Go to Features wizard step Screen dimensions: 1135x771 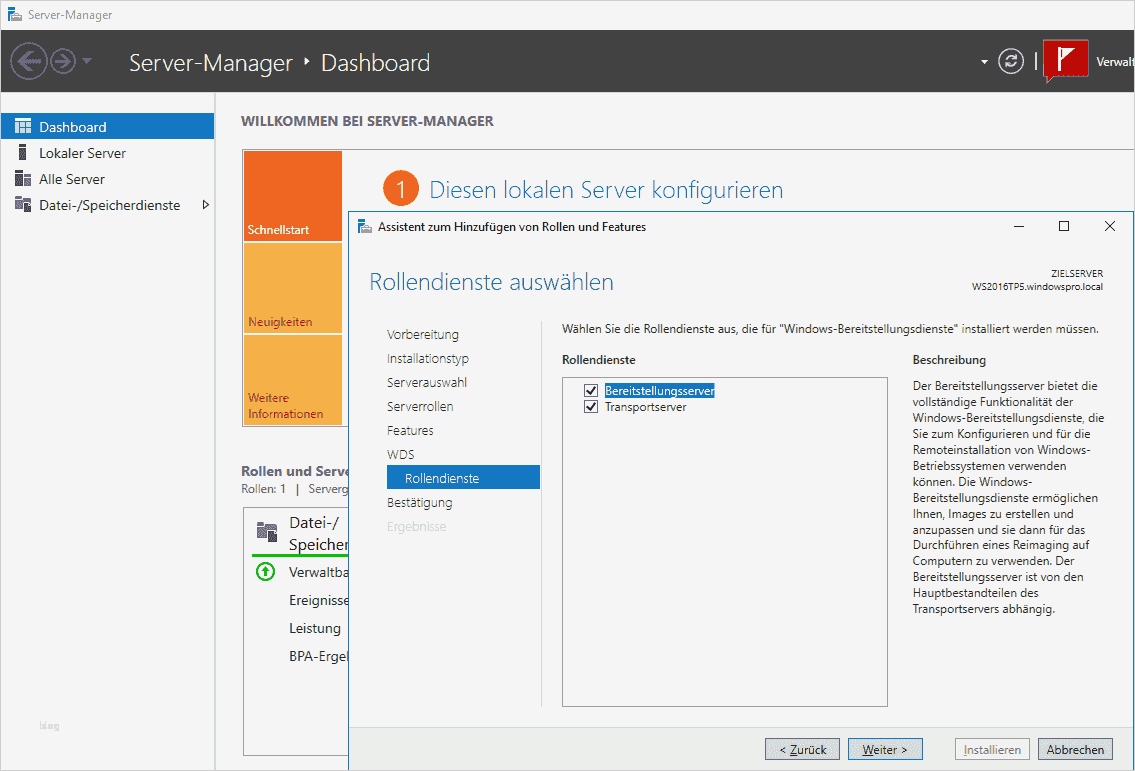410,430
